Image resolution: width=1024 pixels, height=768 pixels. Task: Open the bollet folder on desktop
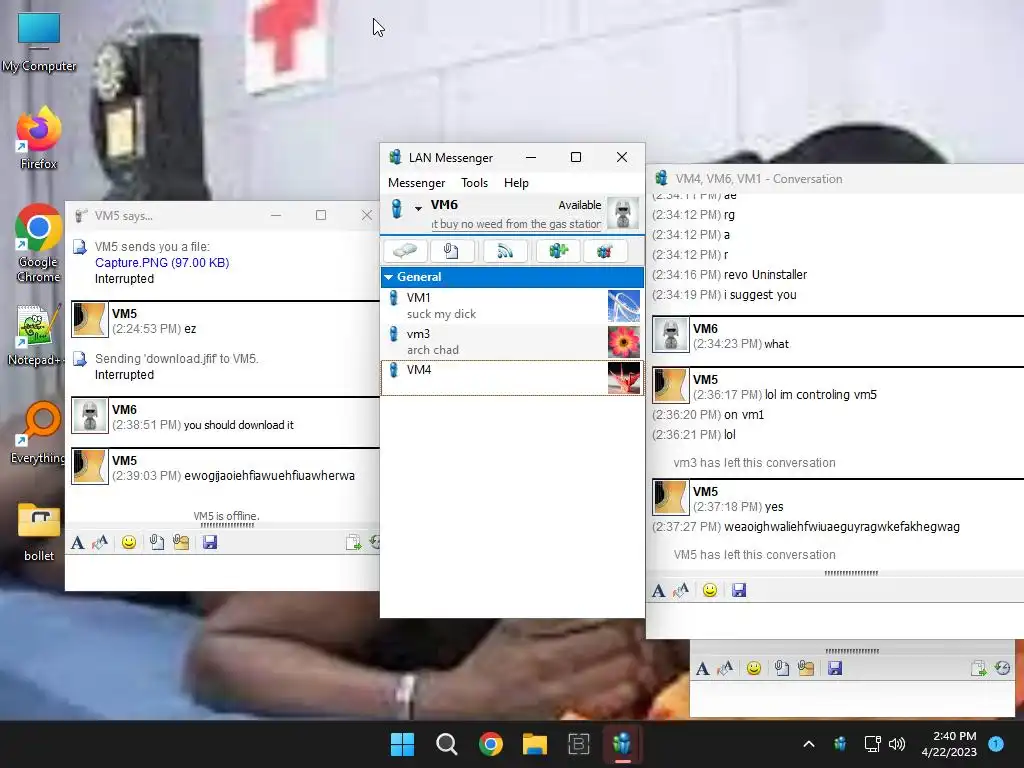click(39, 532)
